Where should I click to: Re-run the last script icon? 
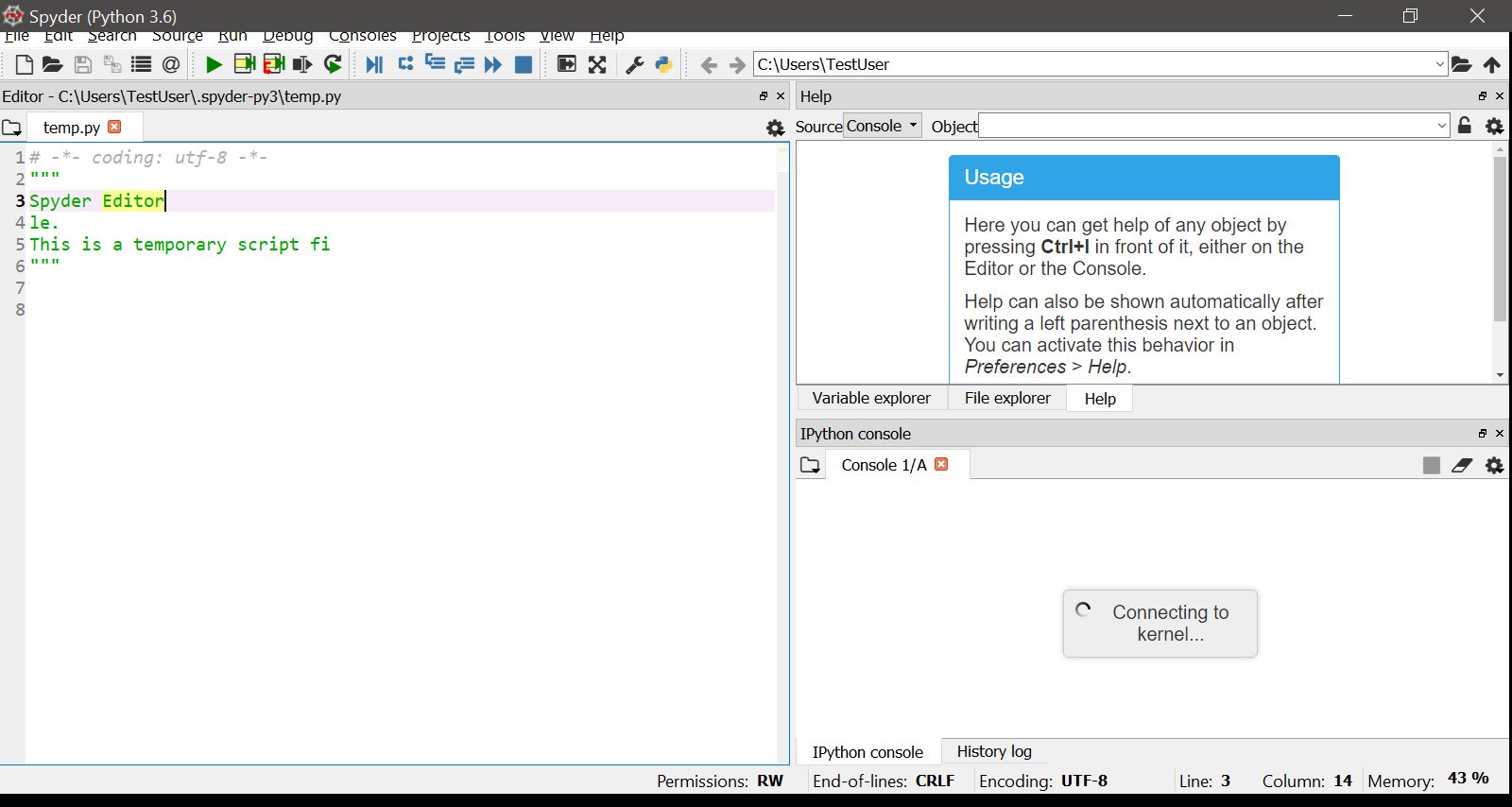pyautogui.click(x=333, y=64)
